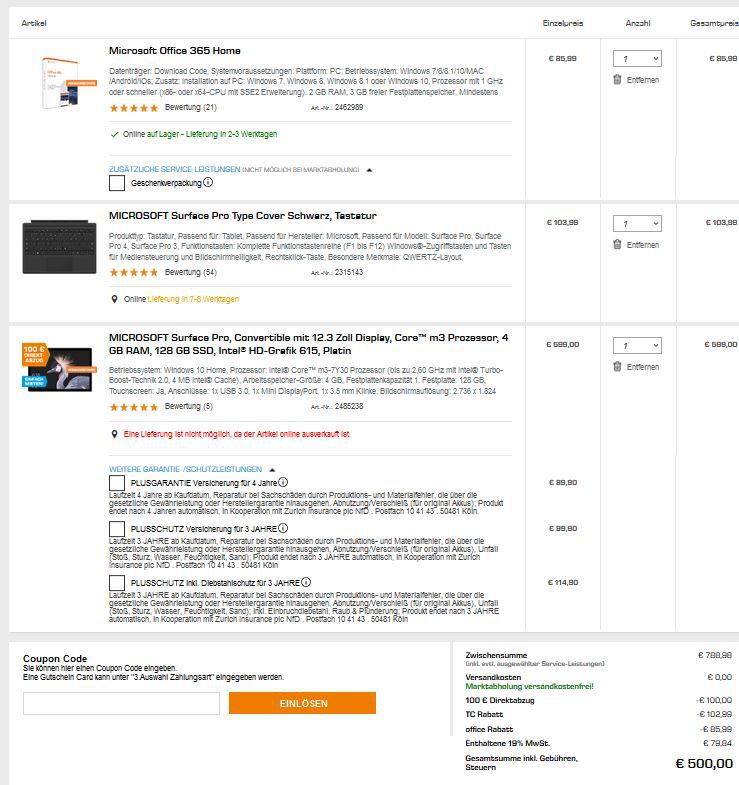Click trash icon for Surface Pro Type Cover

(x=617, y=244)
